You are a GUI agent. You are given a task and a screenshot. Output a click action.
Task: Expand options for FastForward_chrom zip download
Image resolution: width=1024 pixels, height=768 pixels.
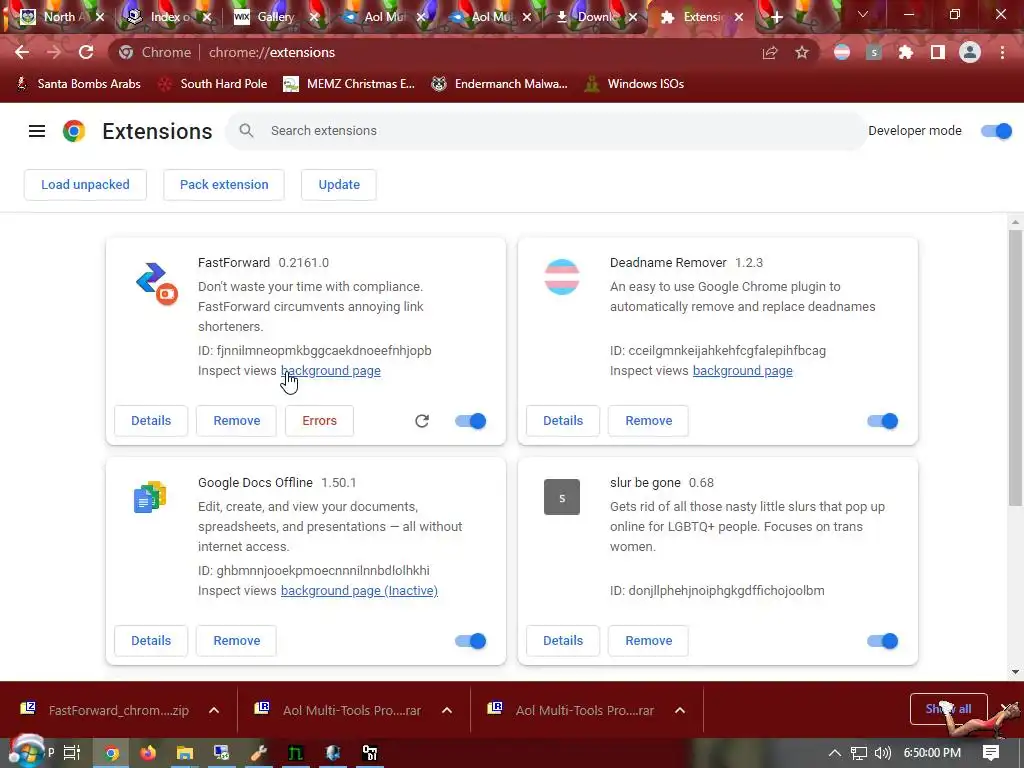coord(214,711)
